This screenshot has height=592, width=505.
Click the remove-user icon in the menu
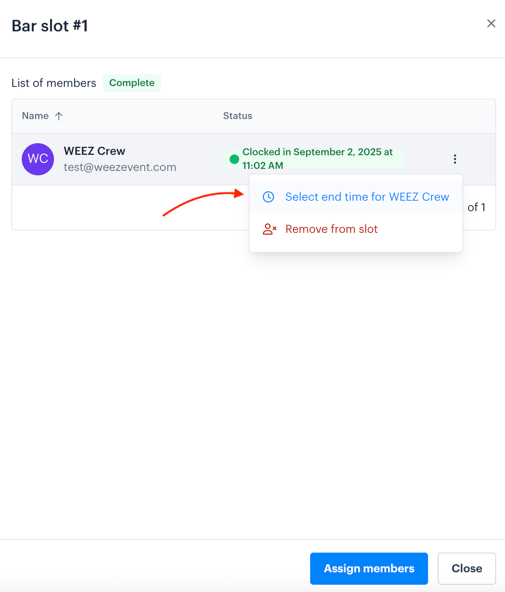269,229
